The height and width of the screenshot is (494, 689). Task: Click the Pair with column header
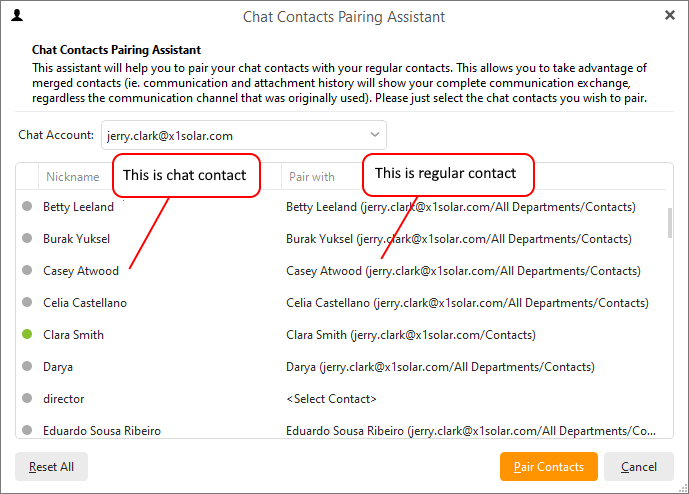pyautogui.click(x=312, y=177)
